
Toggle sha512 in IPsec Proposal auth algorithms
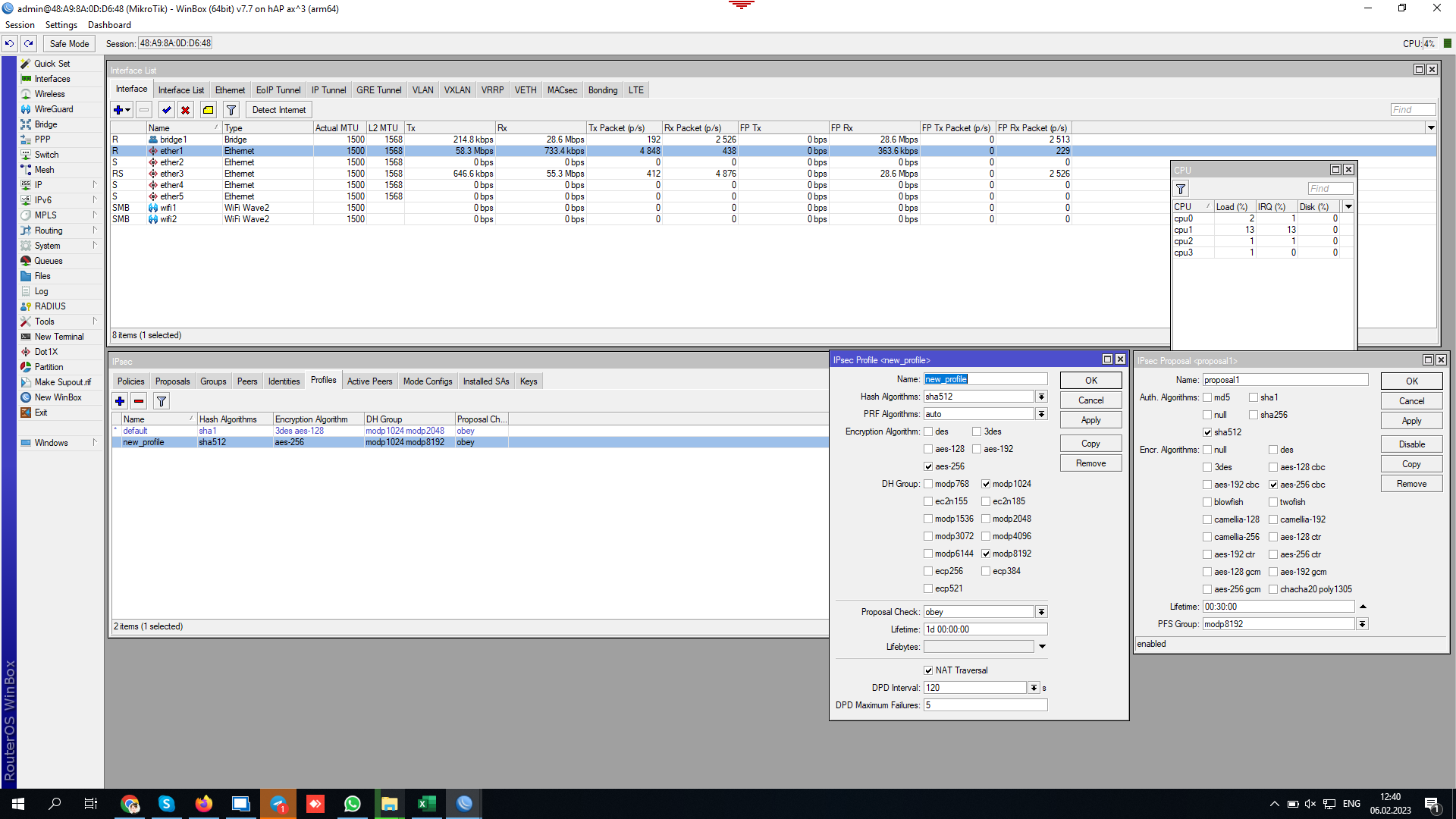[x=1207, y=432]
